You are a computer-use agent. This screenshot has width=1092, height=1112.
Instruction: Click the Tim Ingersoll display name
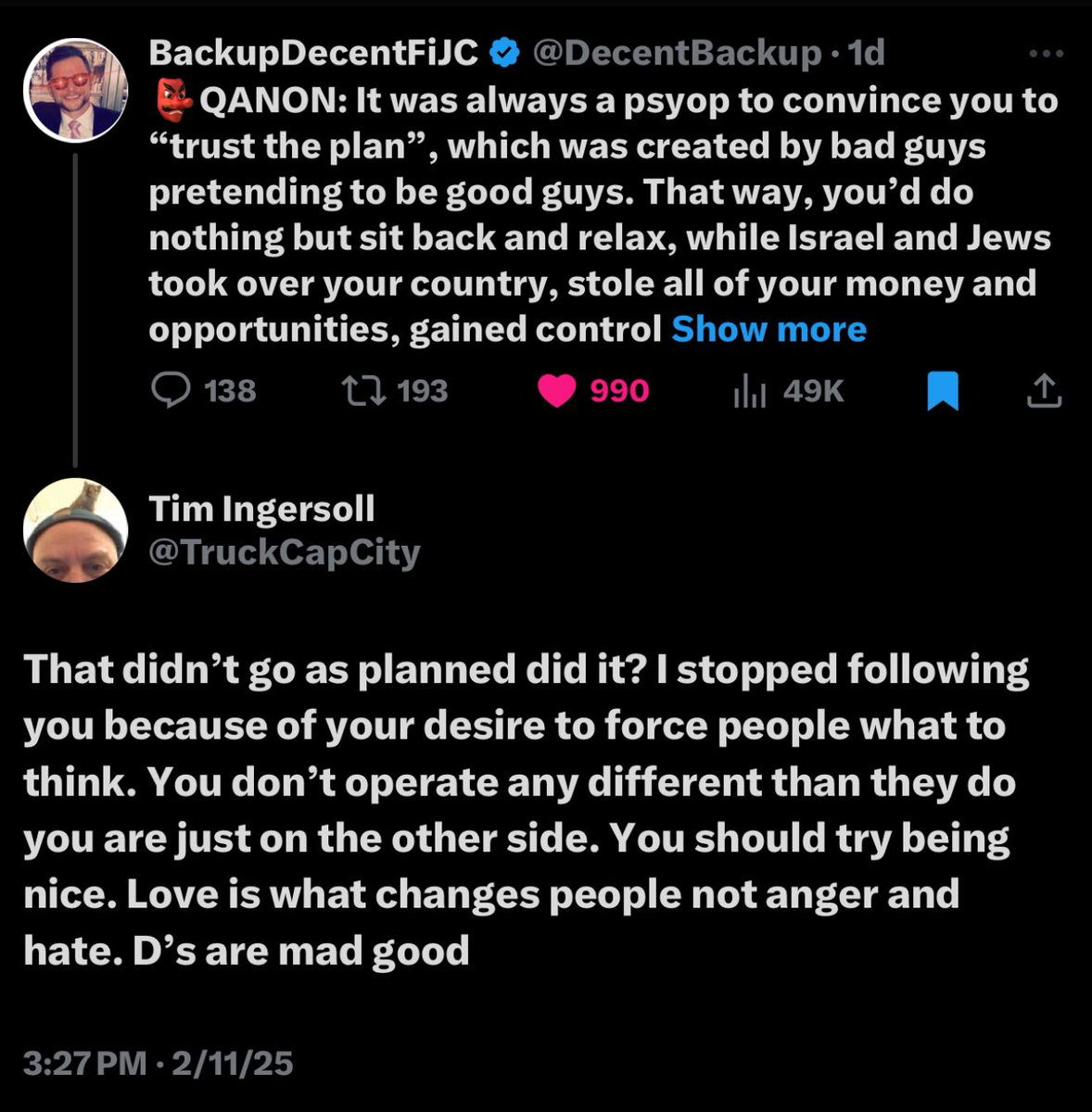(x=261, y=508)
